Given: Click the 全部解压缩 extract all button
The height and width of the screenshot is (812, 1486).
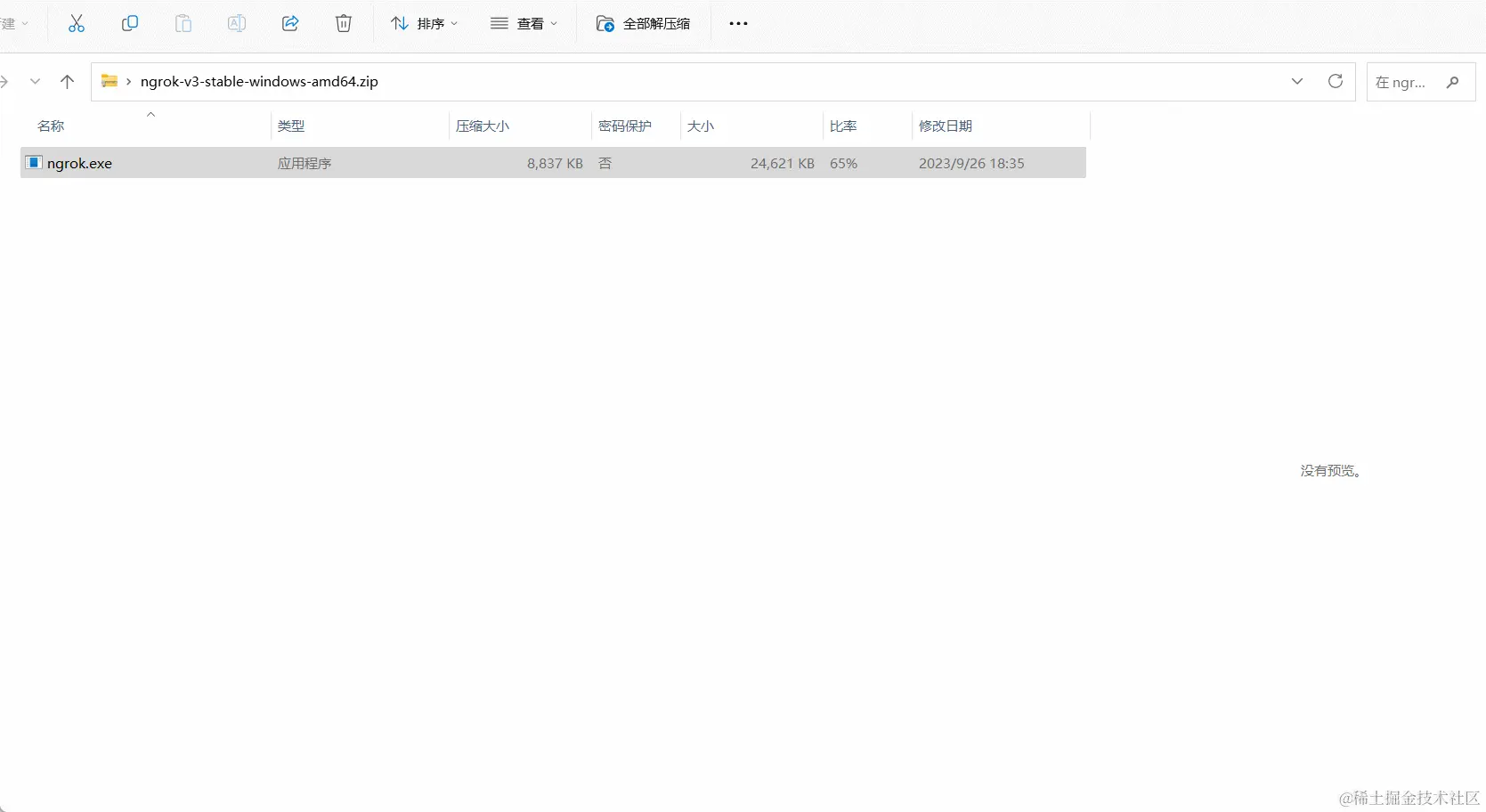Looking at the screenshot, I should 644,24.
